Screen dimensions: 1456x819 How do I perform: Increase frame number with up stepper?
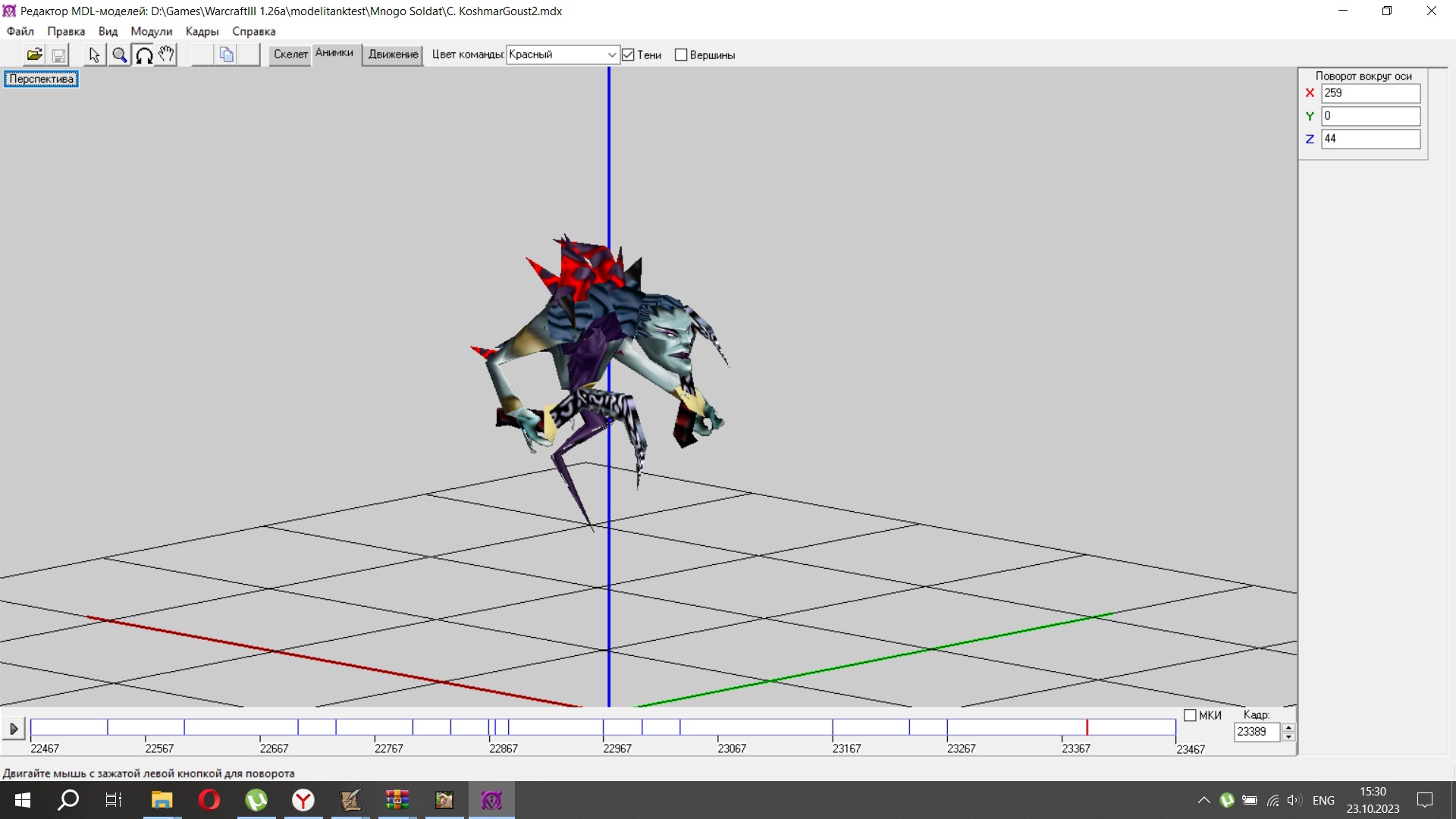[1288, 727]
